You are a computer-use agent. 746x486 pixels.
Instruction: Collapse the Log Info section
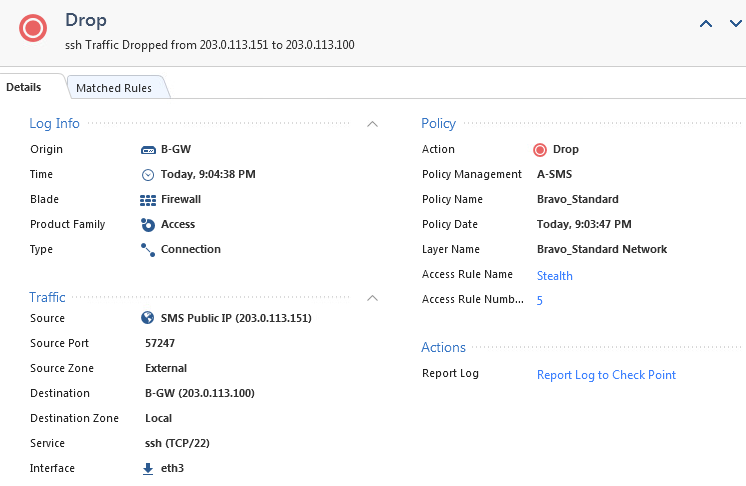(373, 124)
